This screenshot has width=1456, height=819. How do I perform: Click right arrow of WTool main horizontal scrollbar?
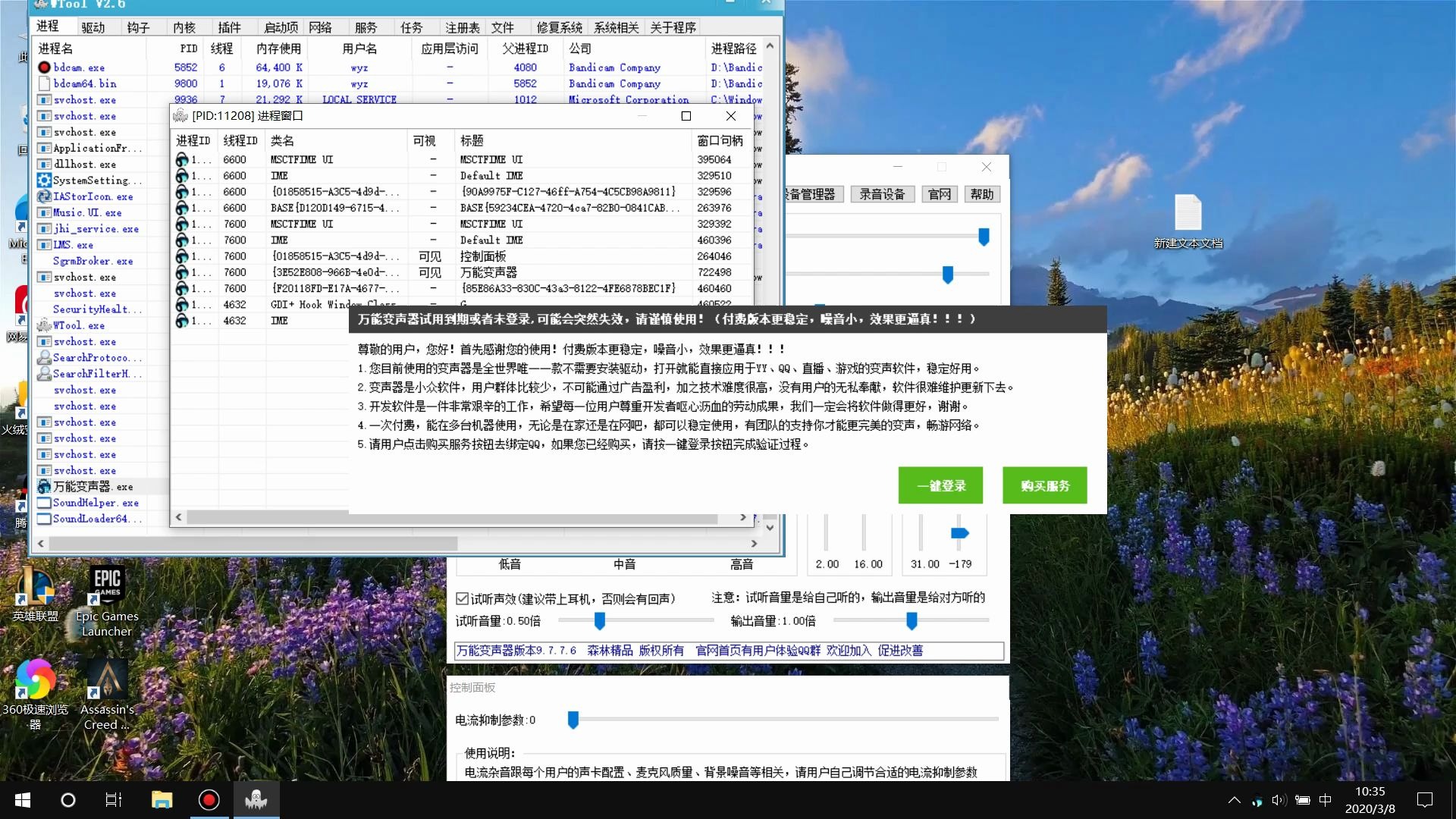(754, 544)
